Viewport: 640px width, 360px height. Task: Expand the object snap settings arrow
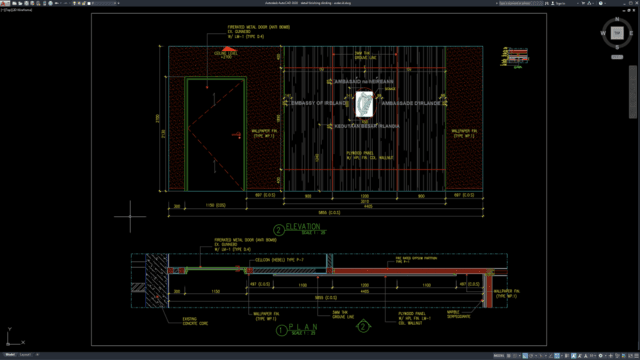point(562,356)
